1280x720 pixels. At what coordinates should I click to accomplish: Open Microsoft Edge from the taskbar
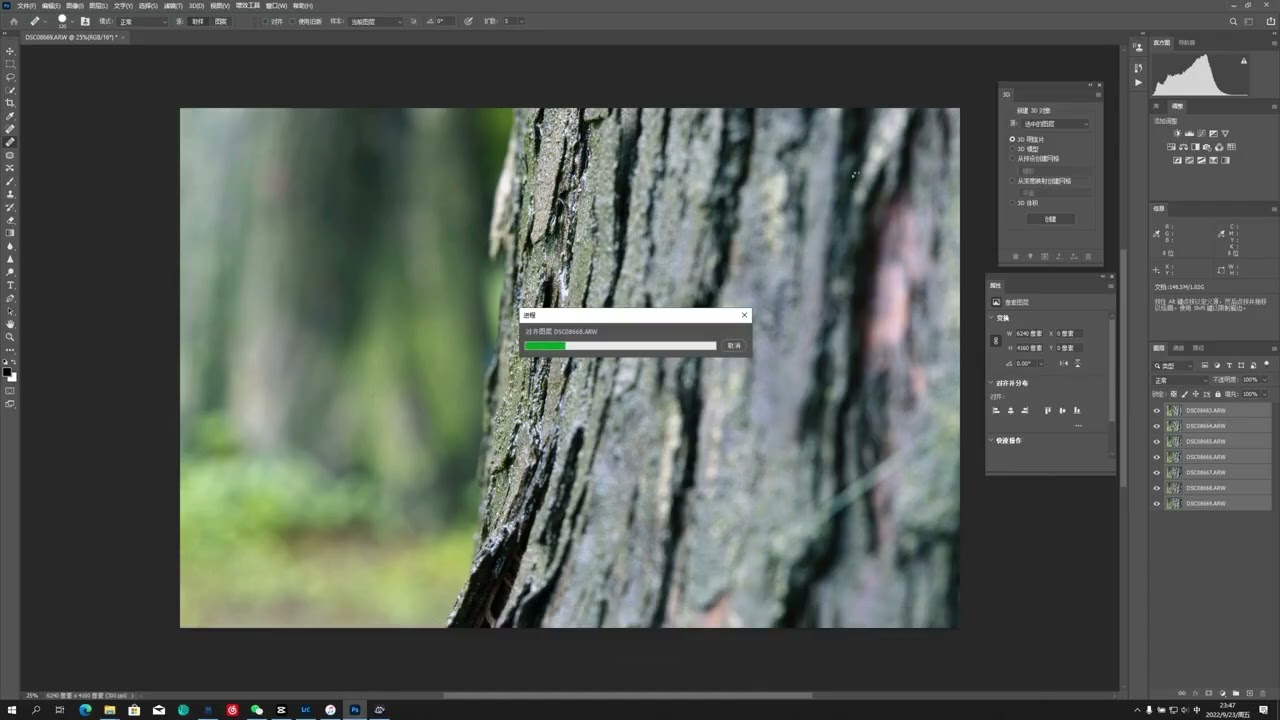tap(85, 710)
